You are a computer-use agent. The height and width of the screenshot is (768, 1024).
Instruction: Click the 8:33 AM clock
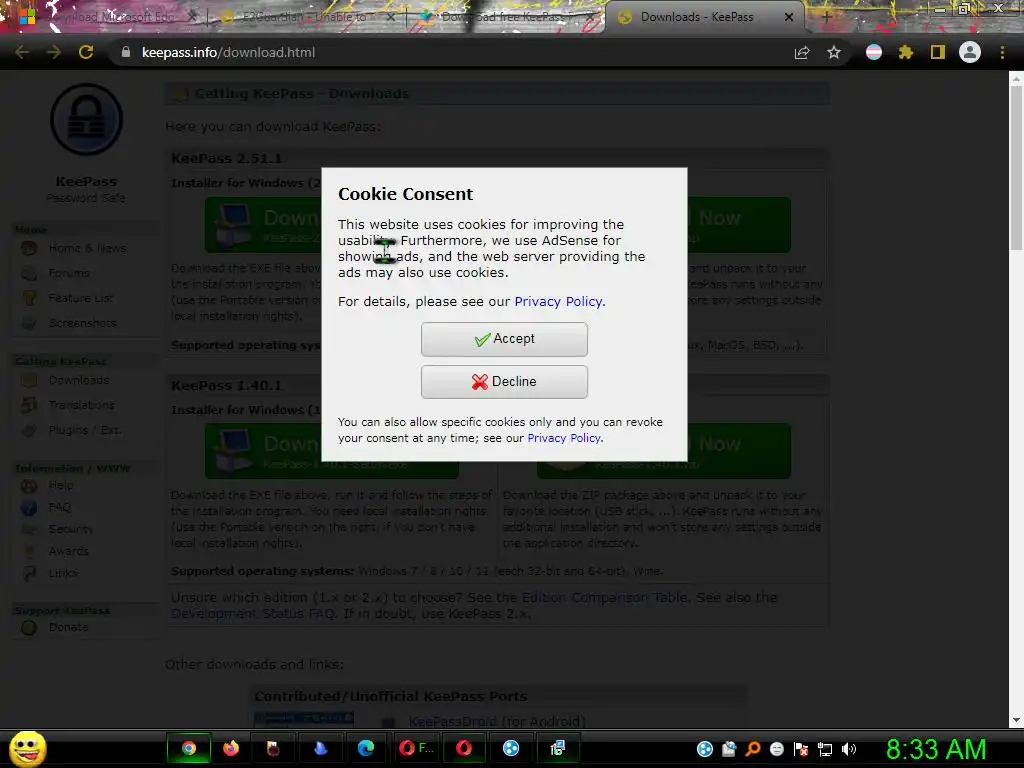pyautogui.click(x=935, y=749)
